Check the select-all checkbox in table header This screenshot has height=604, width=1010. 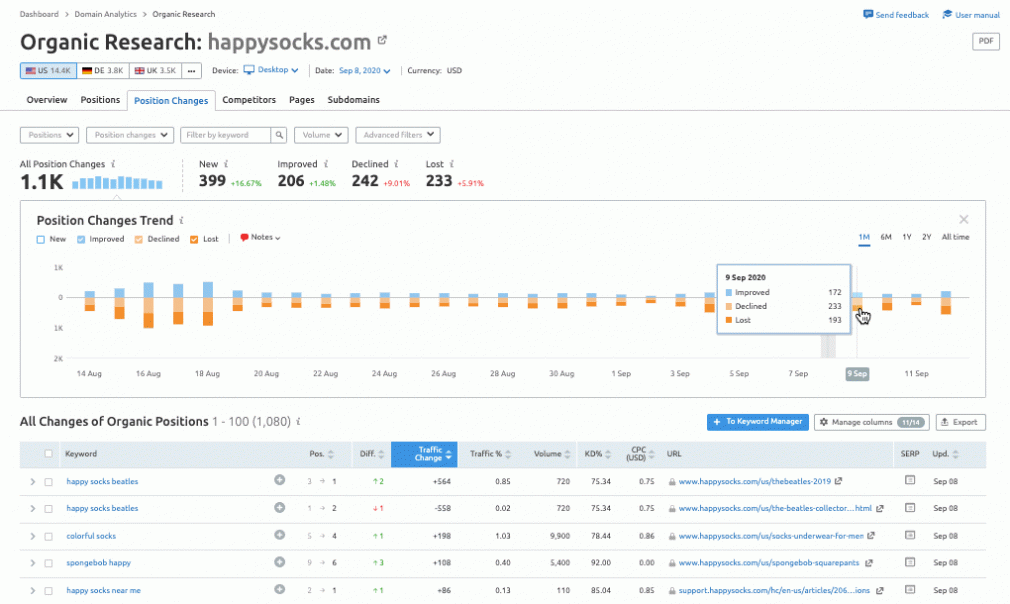coord(48,453)
